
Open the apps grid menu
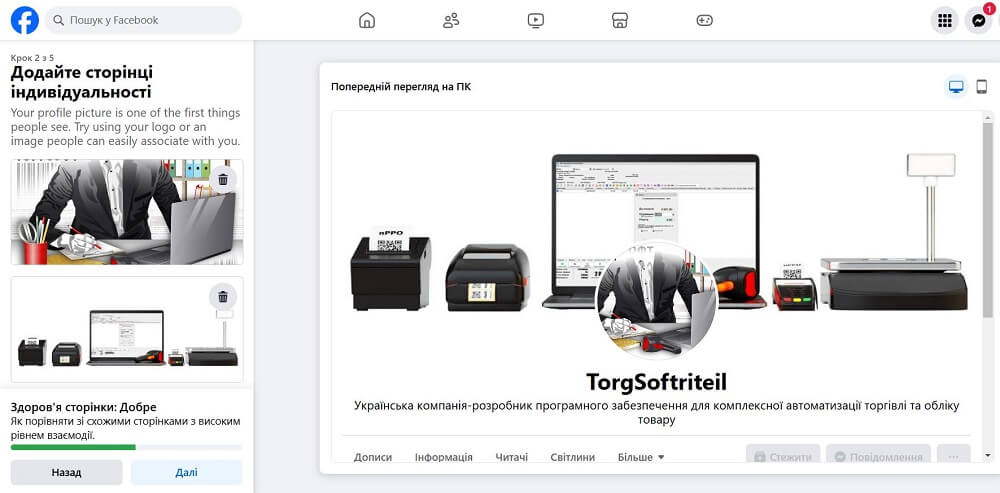click(943, 20)
